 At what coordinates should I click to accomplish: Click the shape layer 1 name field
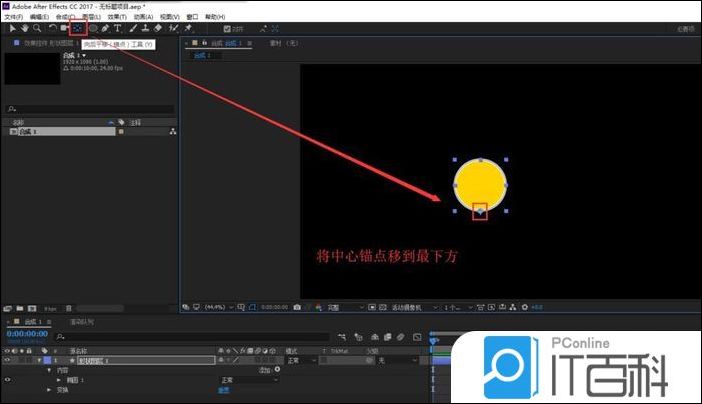point(146,360)
